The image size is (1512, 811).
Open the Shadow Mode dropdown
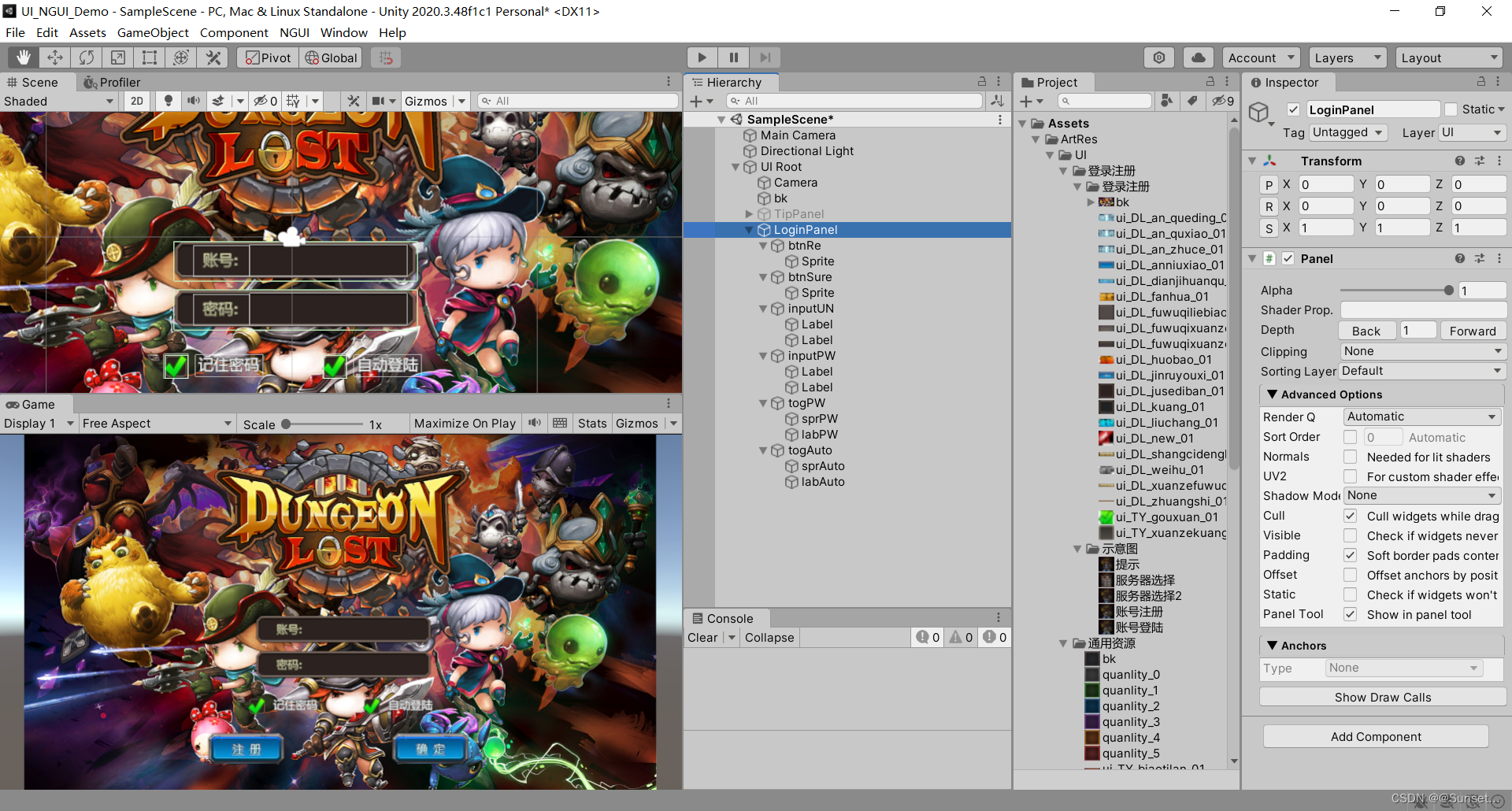pyautogui.click(x=1421, y=495)
